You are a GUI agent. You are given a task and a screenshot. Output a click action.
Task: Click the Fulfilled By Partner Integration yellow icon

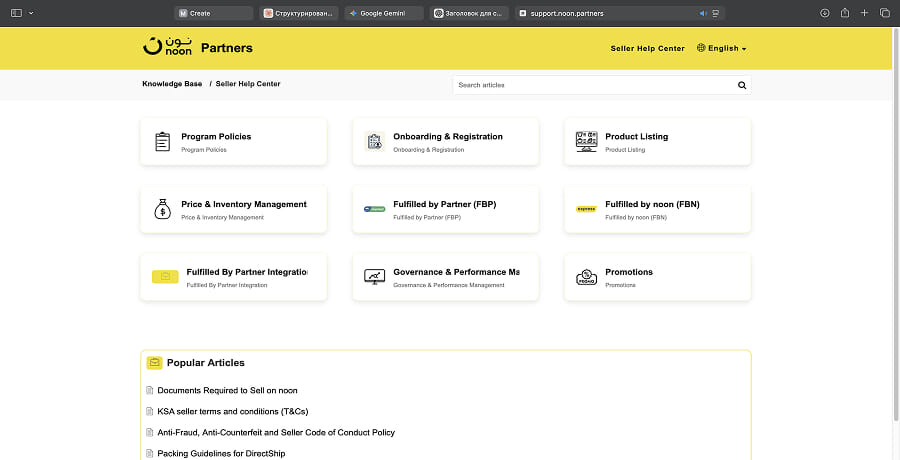point(165,277)
